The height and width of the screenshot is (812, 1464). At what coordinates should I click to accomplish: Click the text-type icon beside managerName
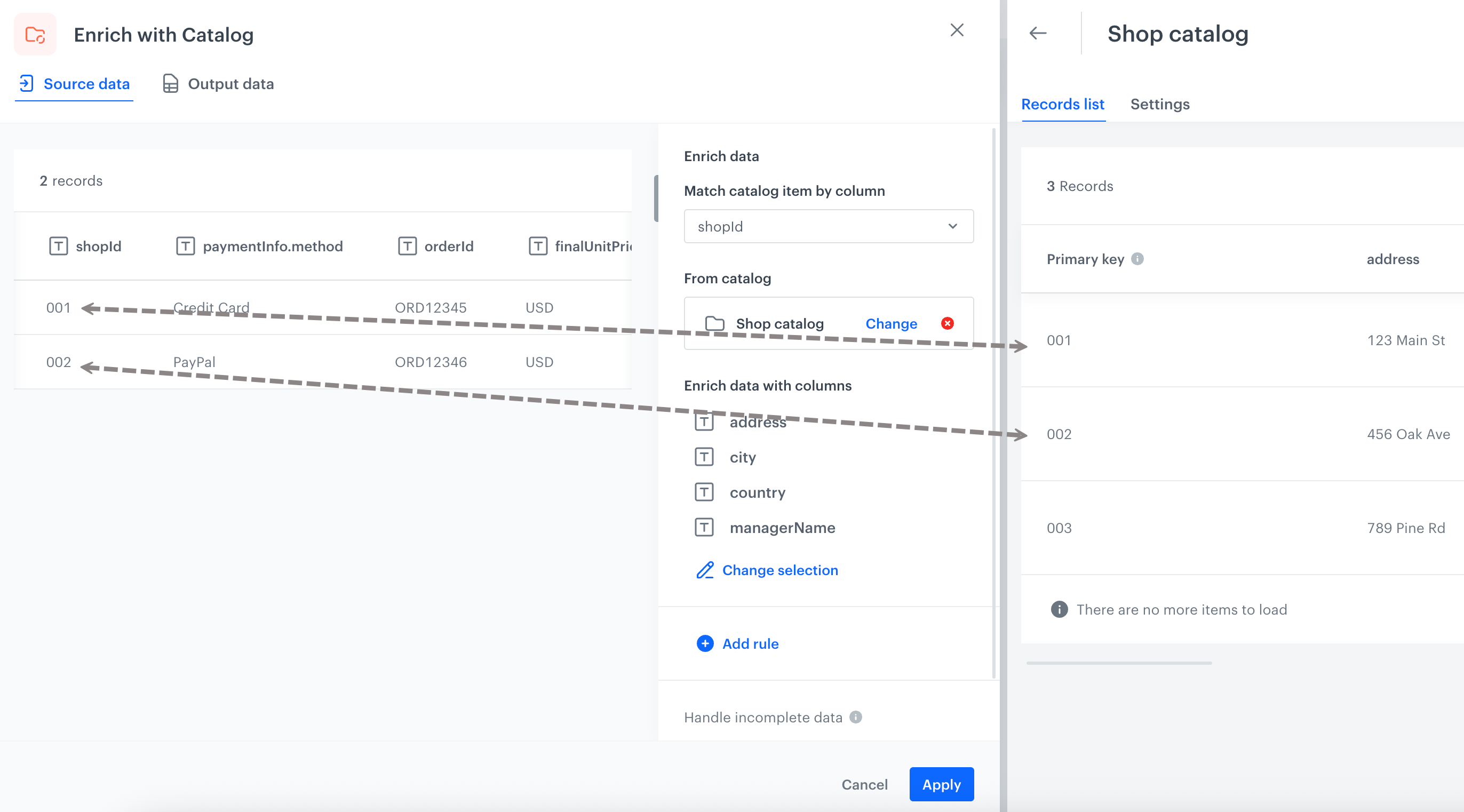click(x=704, y=527)
